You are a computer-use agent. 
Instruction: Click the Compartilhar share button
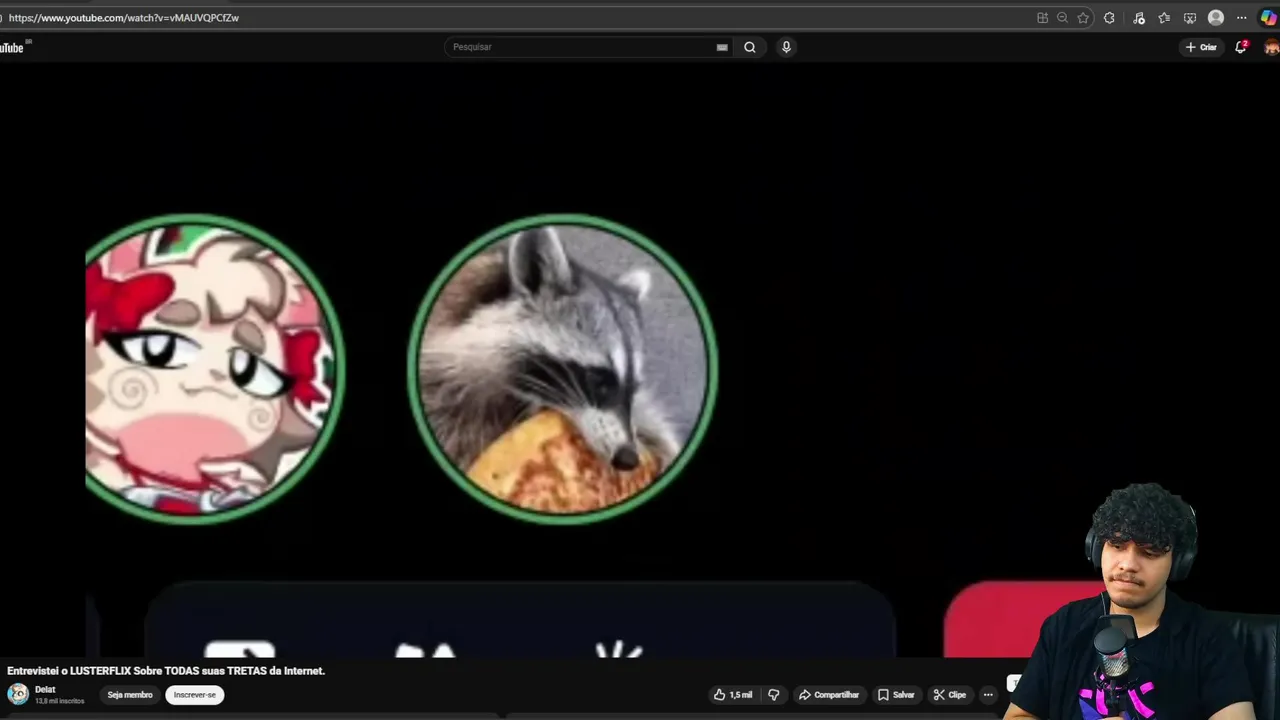coord(829,695)
